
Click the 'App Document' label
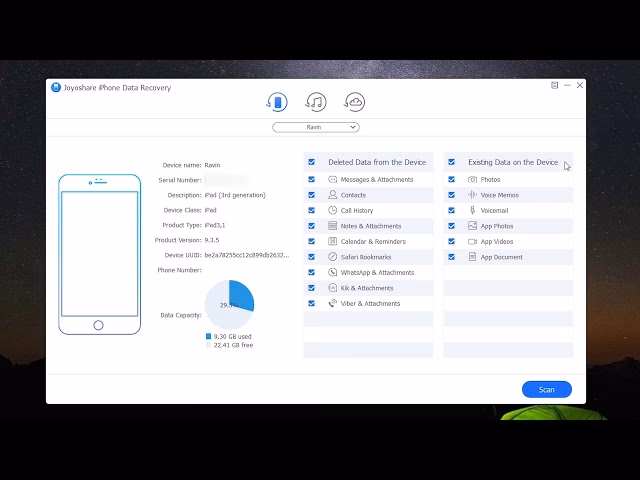point(502,257)
